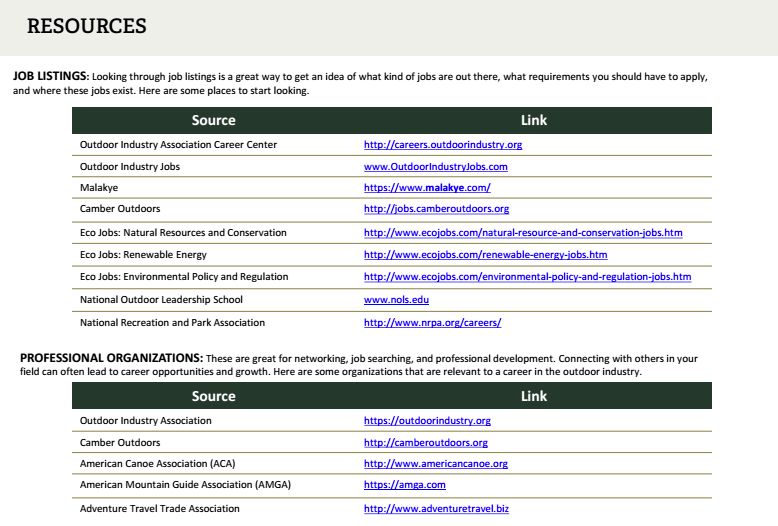Select the RESOURCES page heading
The height and width of the screenshot is (526, 778).
pyautogui.click(x=87, y=26)
